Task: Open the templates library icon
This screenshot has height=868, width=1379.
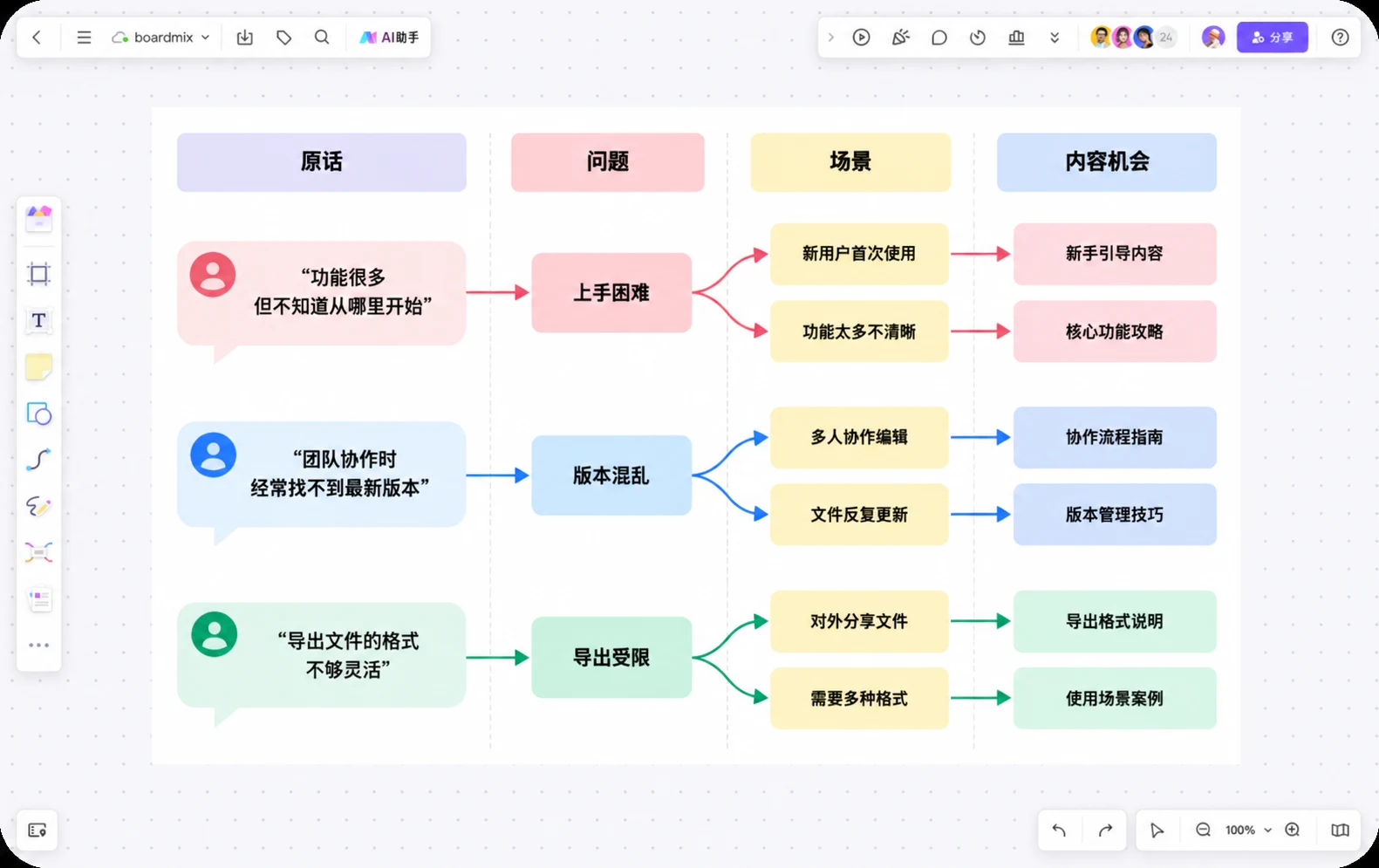Action: [x=38, y=217]
